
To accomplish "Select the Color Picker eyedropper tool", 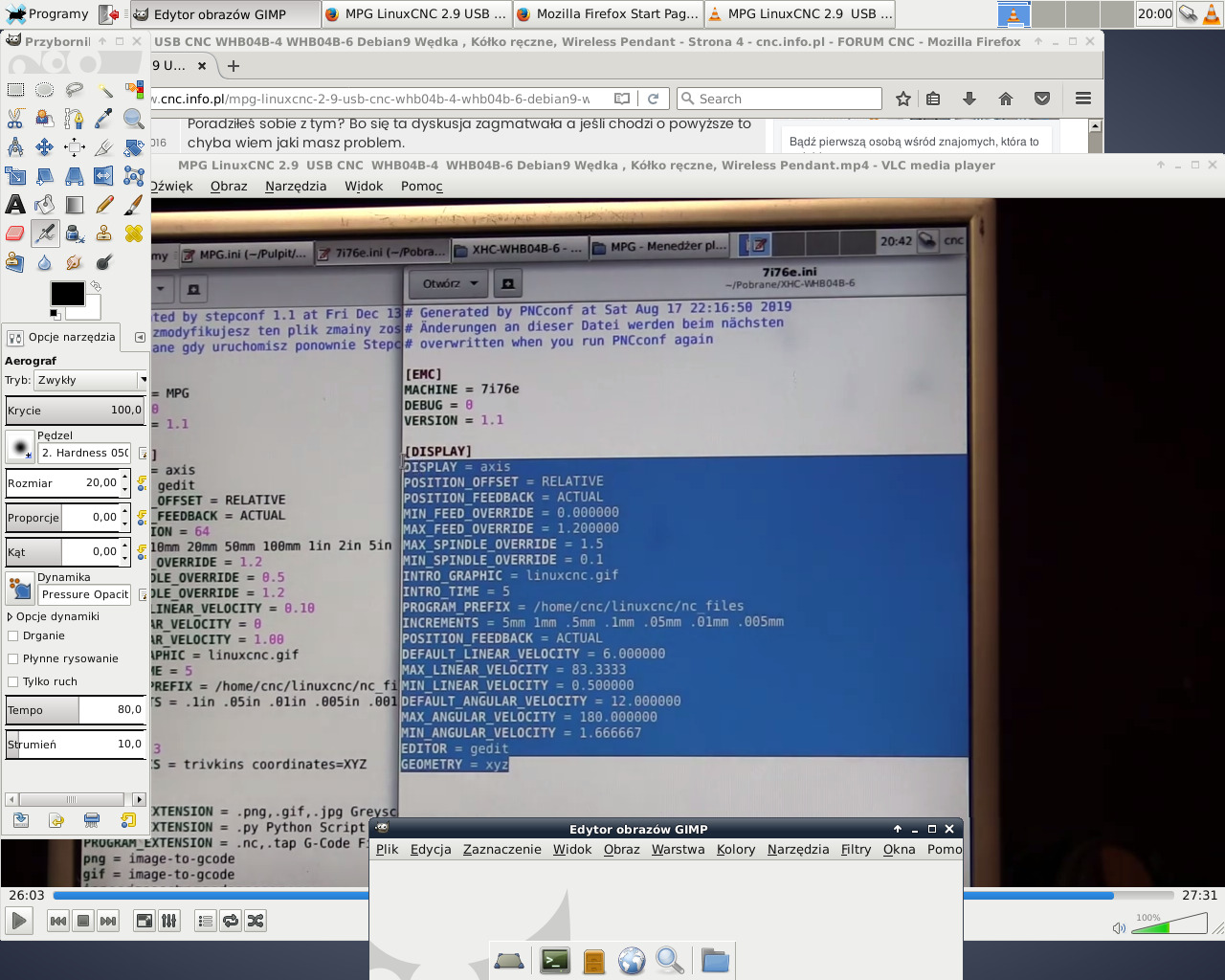I will coord(104,119).
